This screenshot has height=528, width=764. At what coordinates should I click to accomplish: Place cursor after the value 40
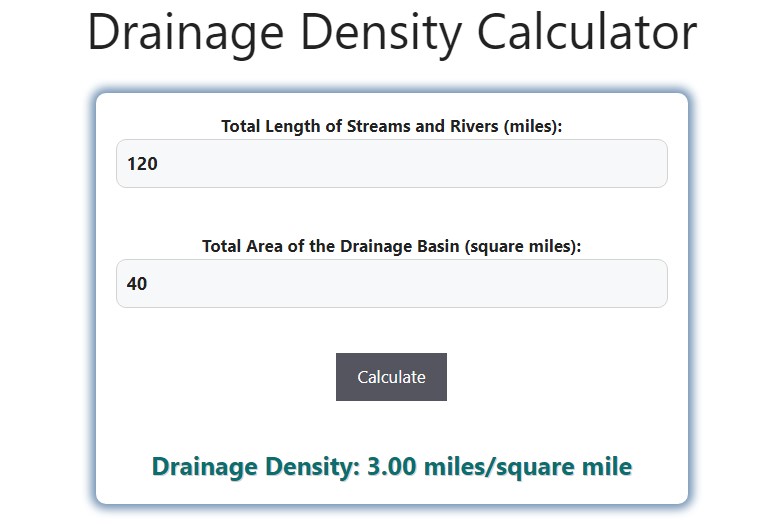(x=148, y=283)
